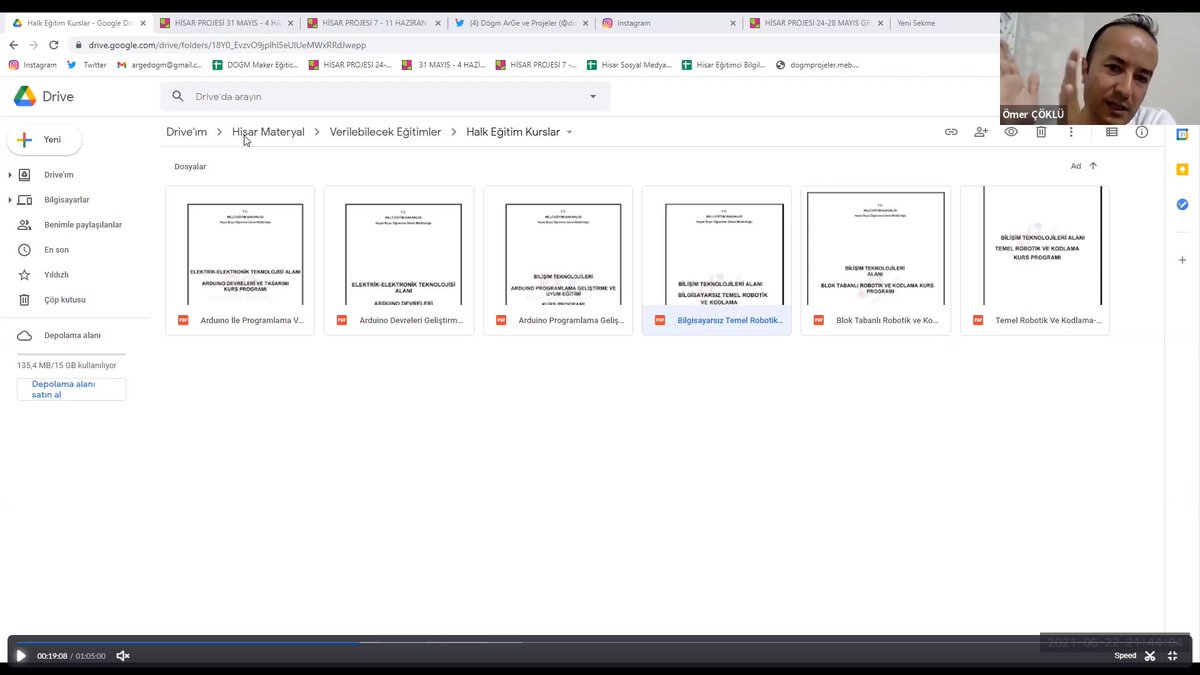Open Yıldızlı starred items

click(x=56, y=275)
